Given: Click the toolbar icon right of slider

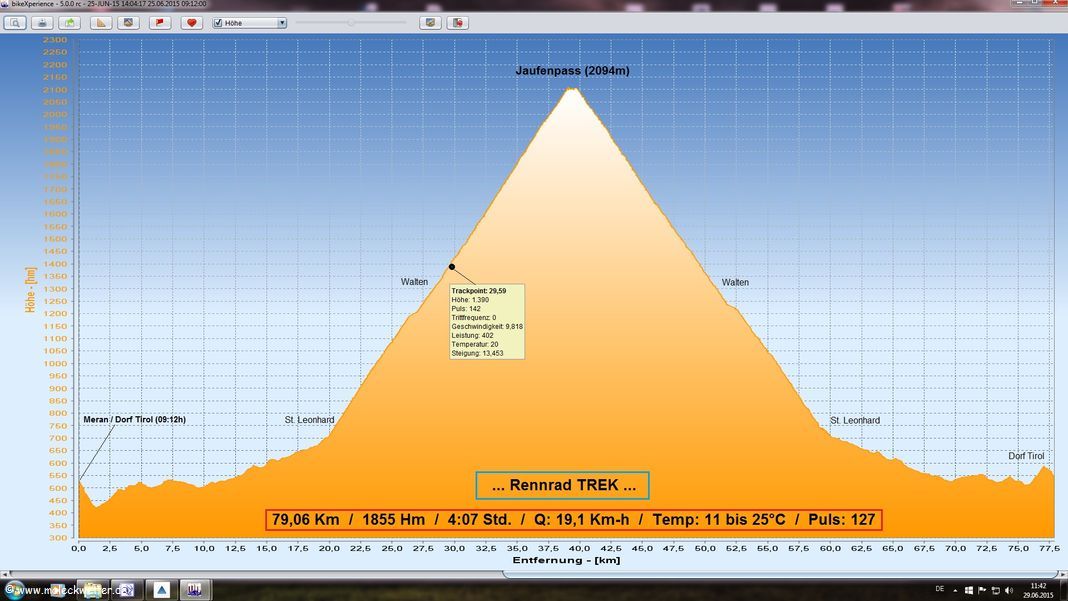Looking at the screenshot, I should tap(430, 22).
